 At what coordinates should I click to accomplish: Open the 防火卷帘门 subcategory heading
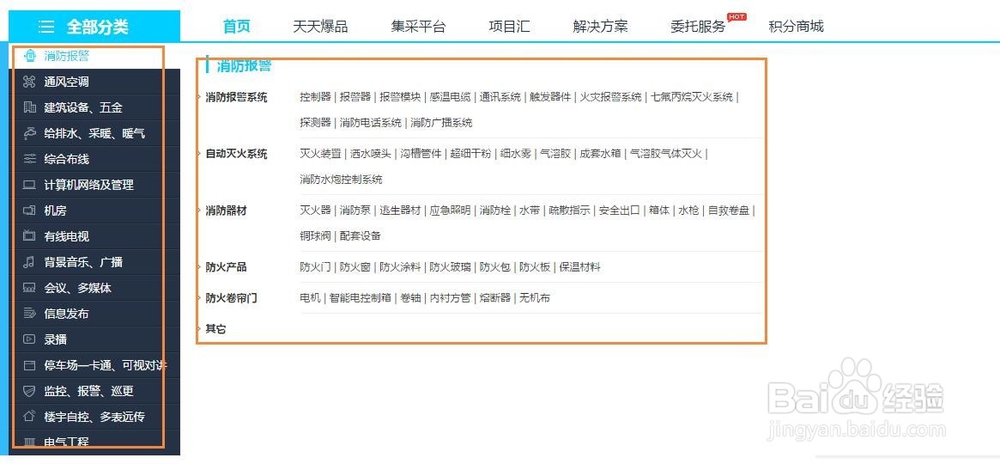(x=231, y=298)
